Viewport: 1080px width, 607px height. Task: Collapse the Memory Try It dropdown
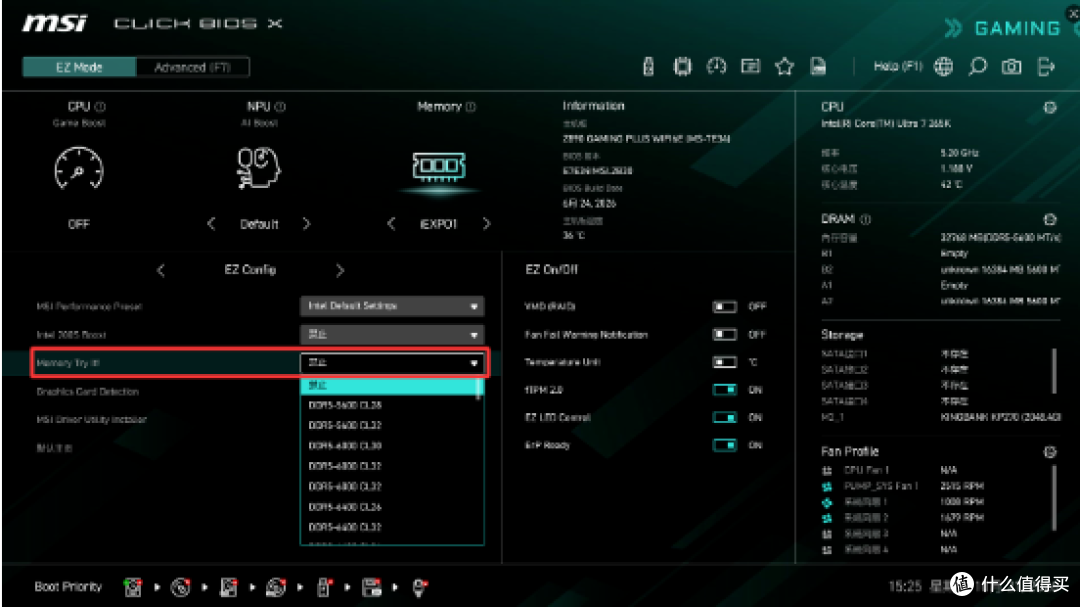click(392, 362)
